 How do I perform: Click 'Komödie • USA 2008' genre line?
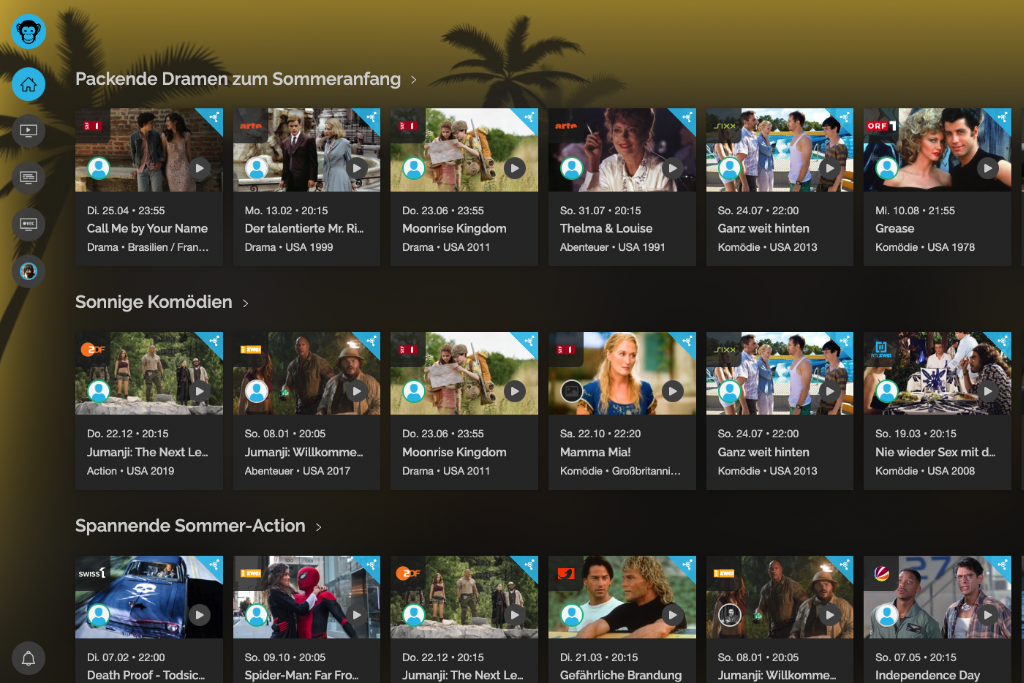tap(925, 471)
